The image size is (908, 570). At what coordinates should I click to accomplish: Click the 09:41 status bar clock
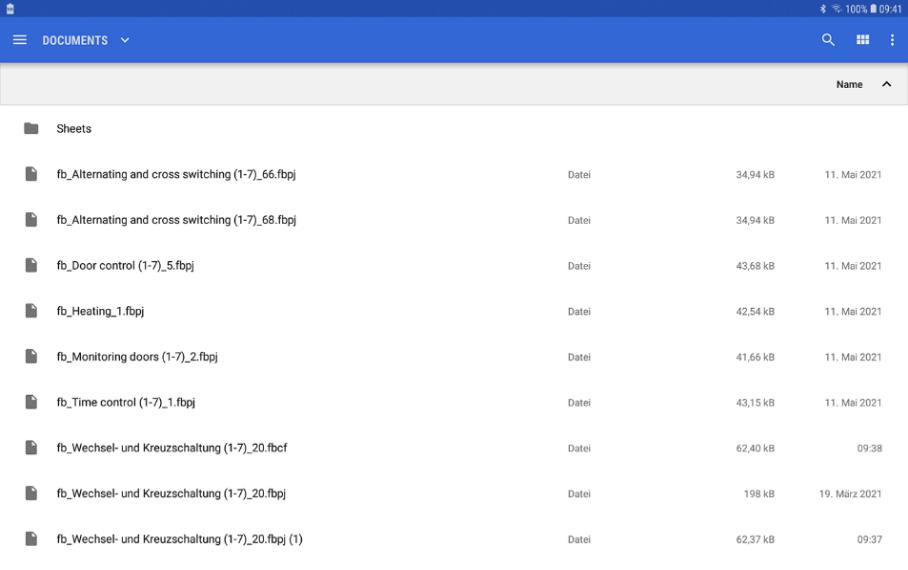coord(891,9)
